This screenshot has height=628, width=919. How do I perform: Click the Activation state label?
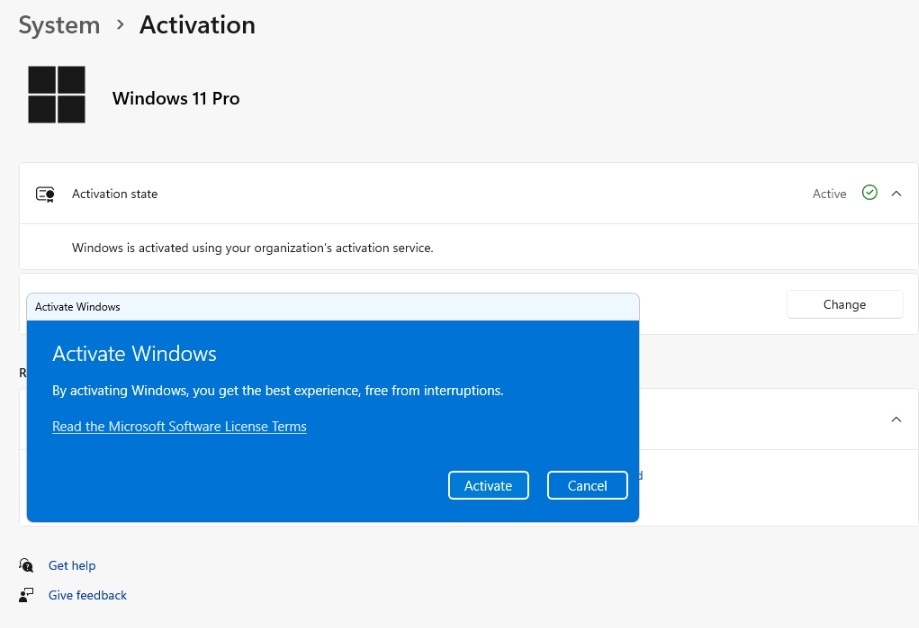[115, 194]
